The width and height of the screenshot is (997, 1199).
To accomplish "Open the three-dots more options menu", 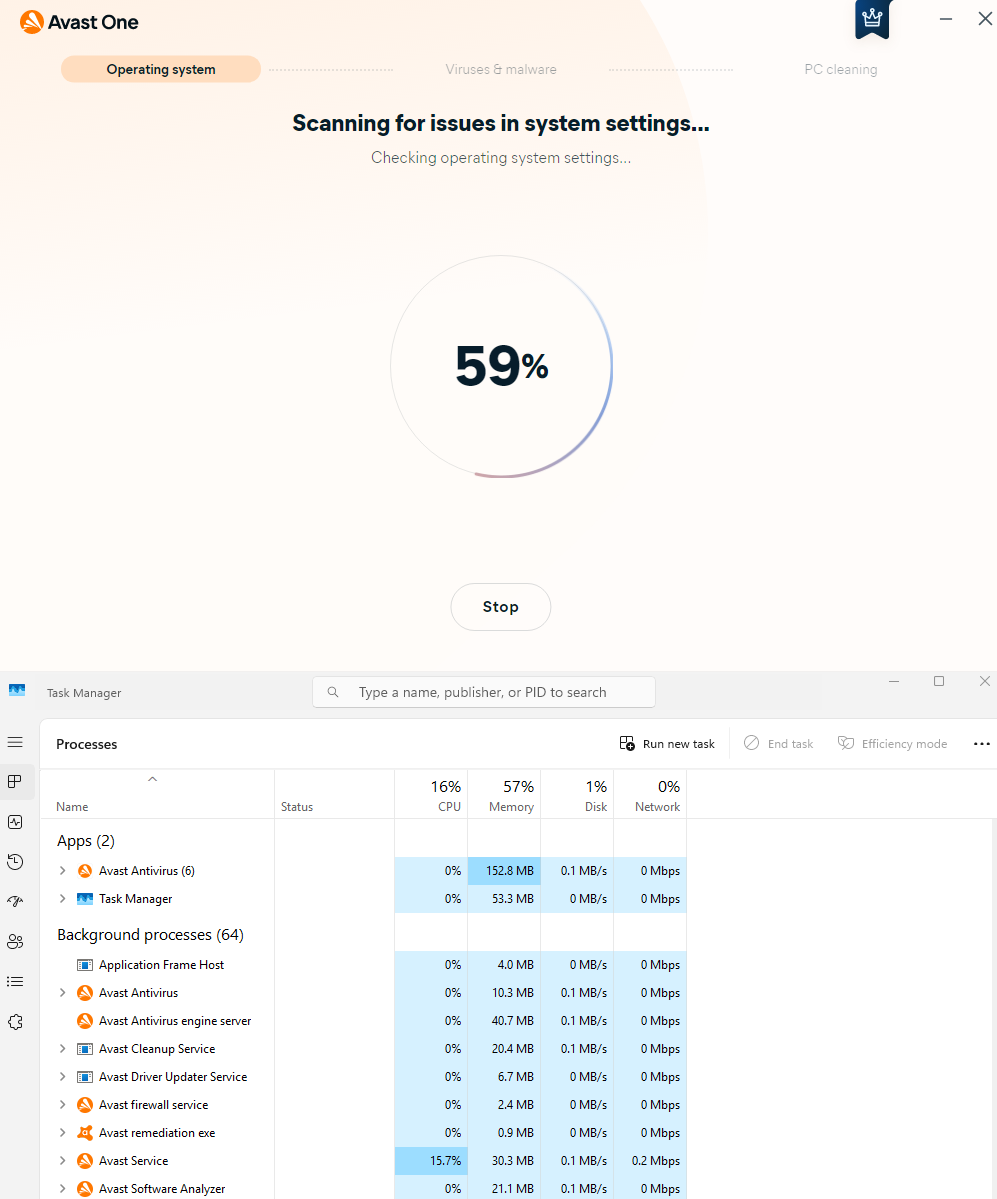I will pos(982,743).
